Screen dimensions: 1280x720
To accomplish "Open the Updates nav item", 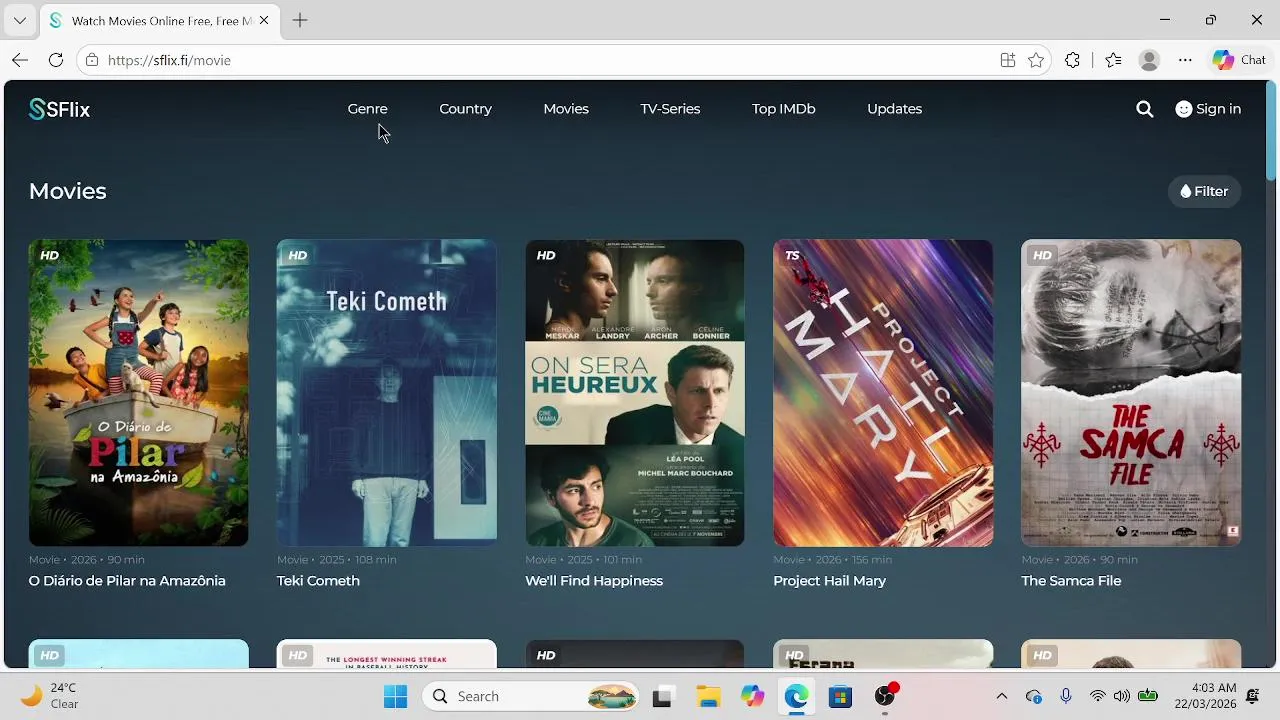I will click(x=894, y=109).
